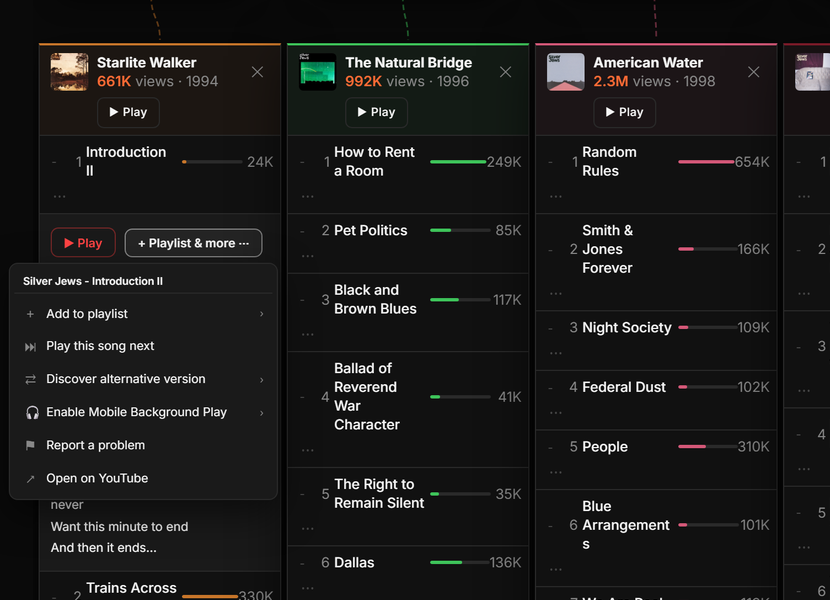Open ellipsis options under Random Rules

pyautogui.click(x=556, y=196)
